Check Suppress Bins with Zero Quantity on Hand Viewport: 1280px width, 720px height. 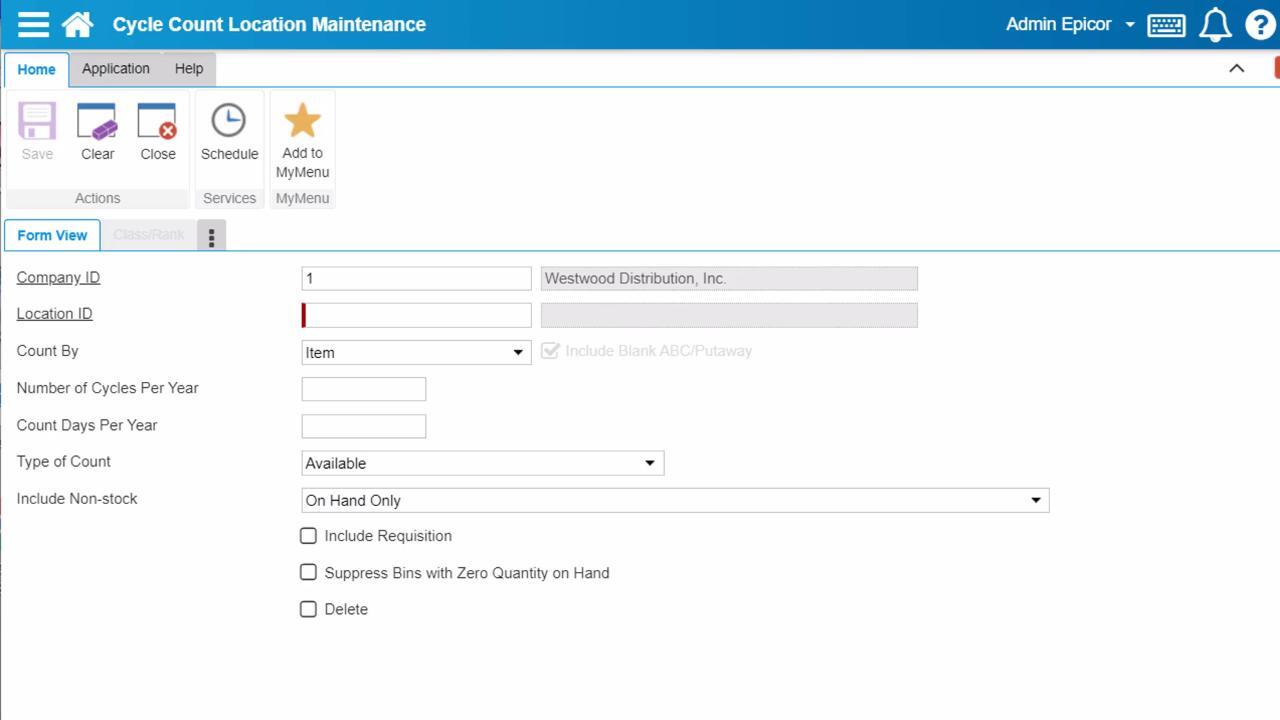[308, 572]
